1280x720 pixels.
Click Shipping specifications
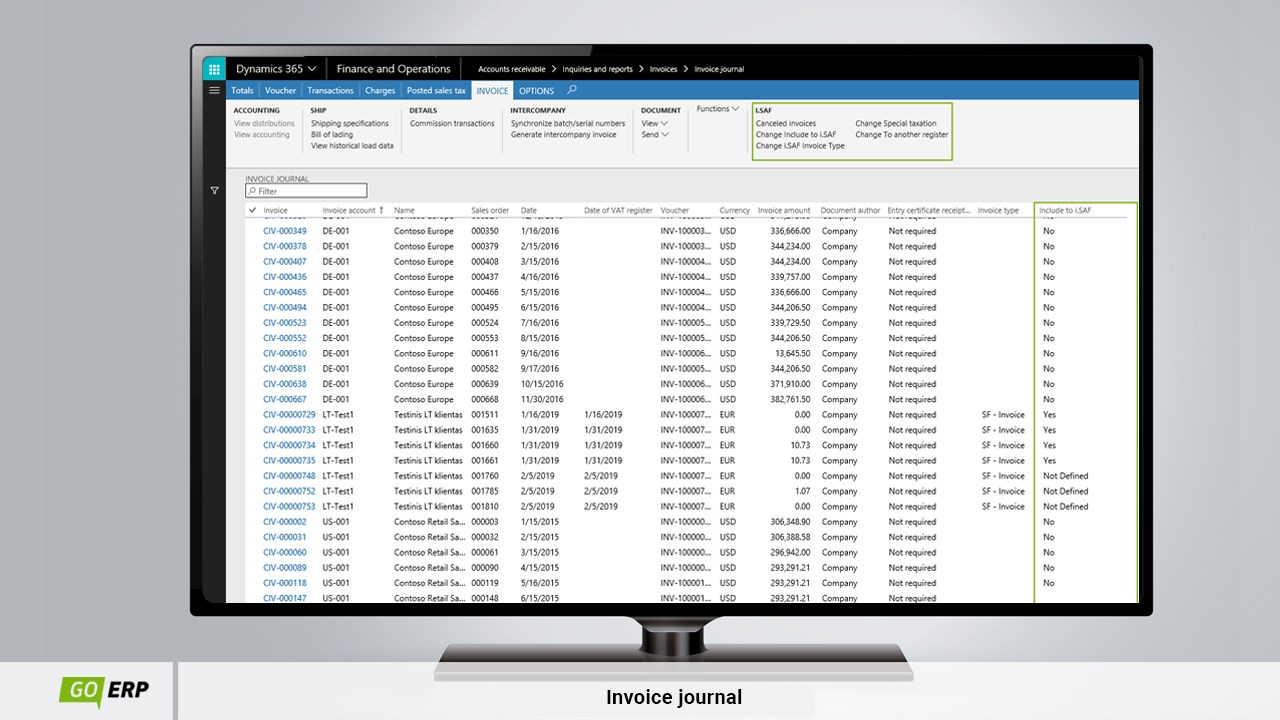tap(350, 123)
